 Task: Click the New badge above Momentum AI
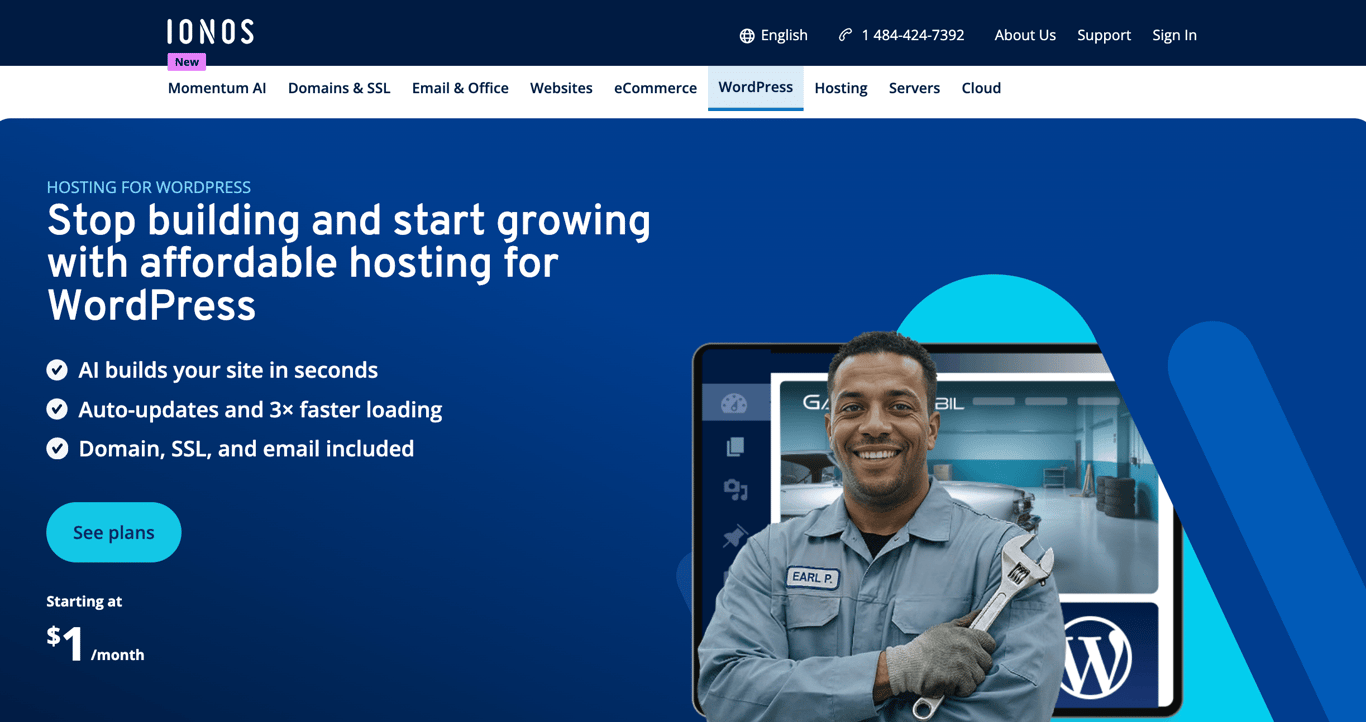[187, 62]
